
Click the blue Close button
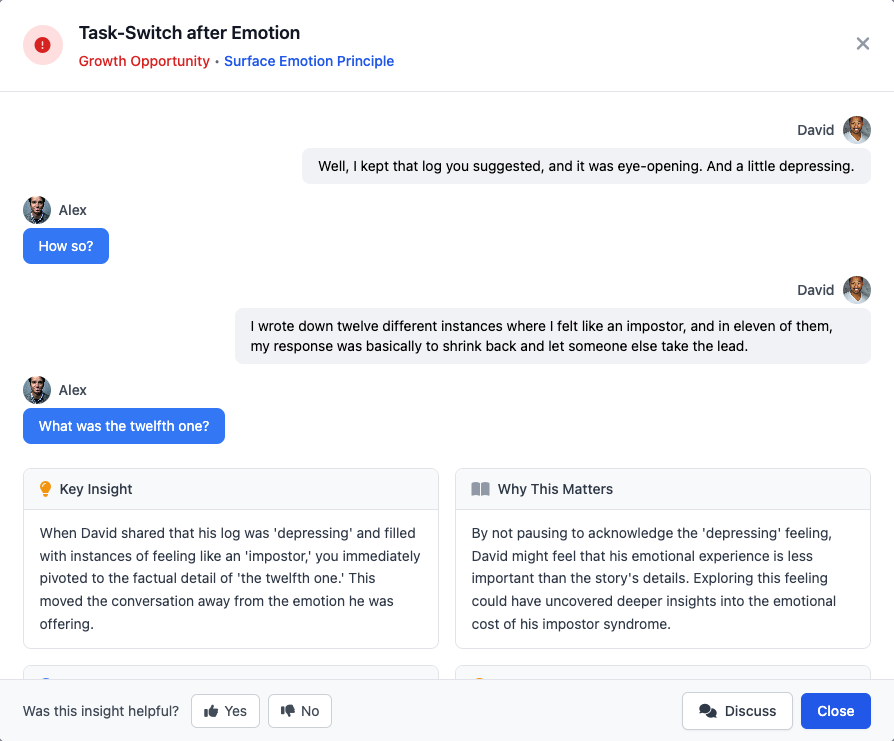[835, 710]
